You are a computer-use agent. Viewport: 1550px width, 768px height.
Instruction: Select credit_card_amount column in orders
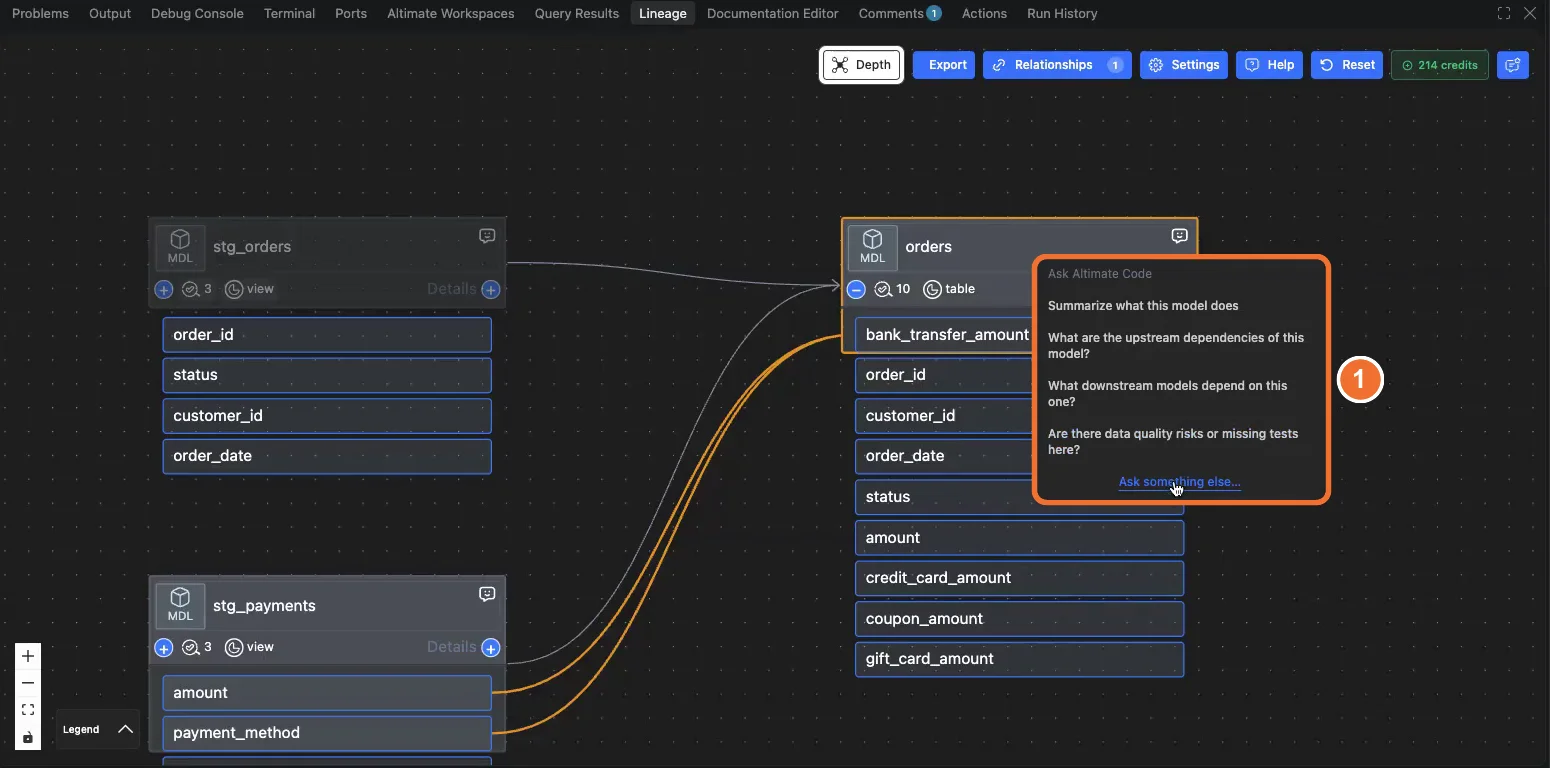(x=1019, y=578)
